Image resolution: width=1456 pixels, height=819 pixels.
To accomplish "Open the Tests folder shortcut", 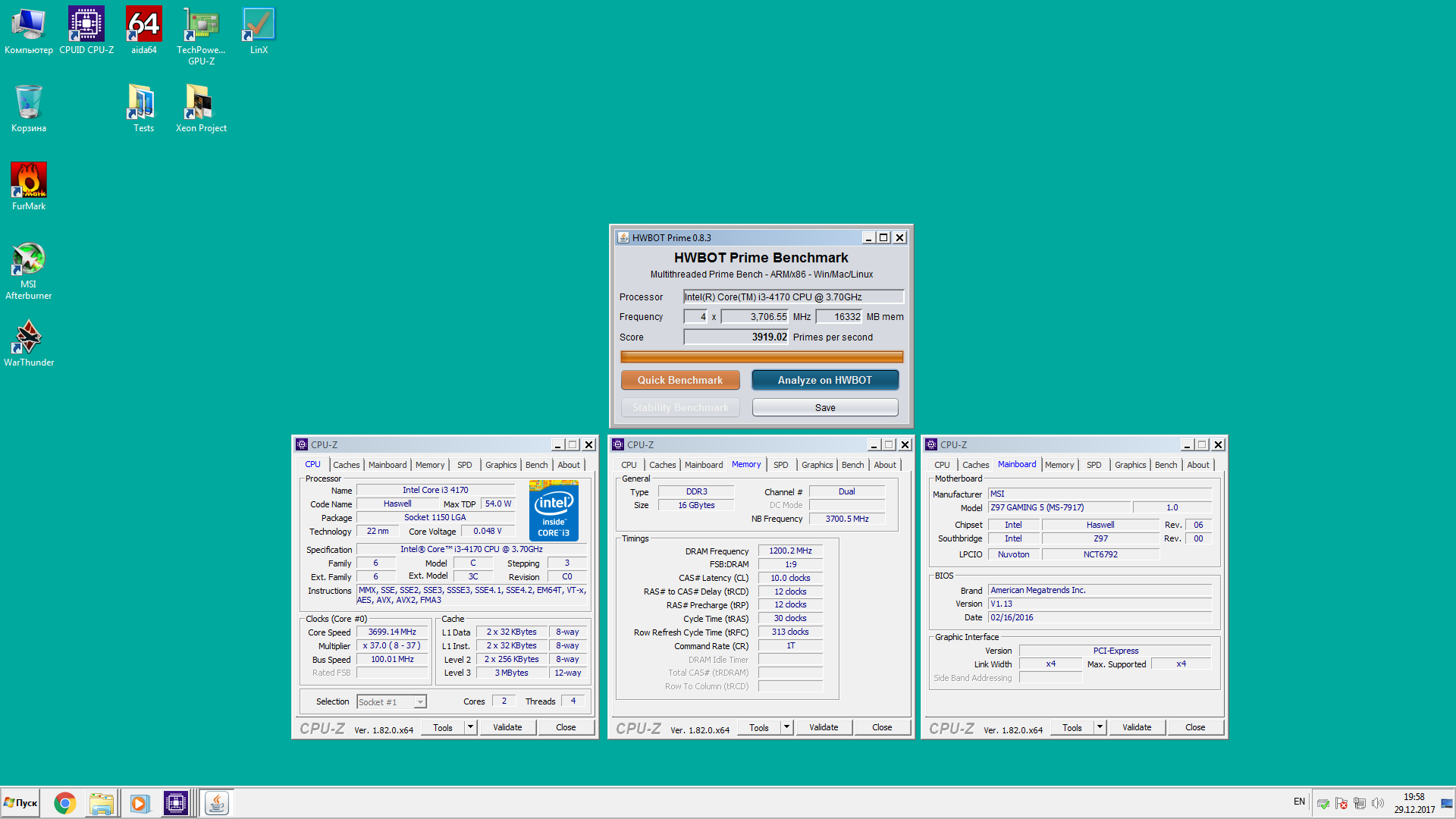I will click(x=143, y=108).
